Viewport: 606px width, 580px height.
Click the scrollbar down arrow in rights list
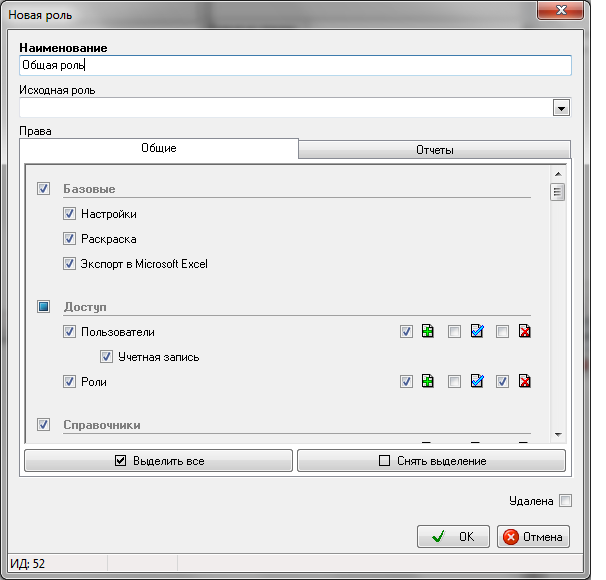point(557,435)
